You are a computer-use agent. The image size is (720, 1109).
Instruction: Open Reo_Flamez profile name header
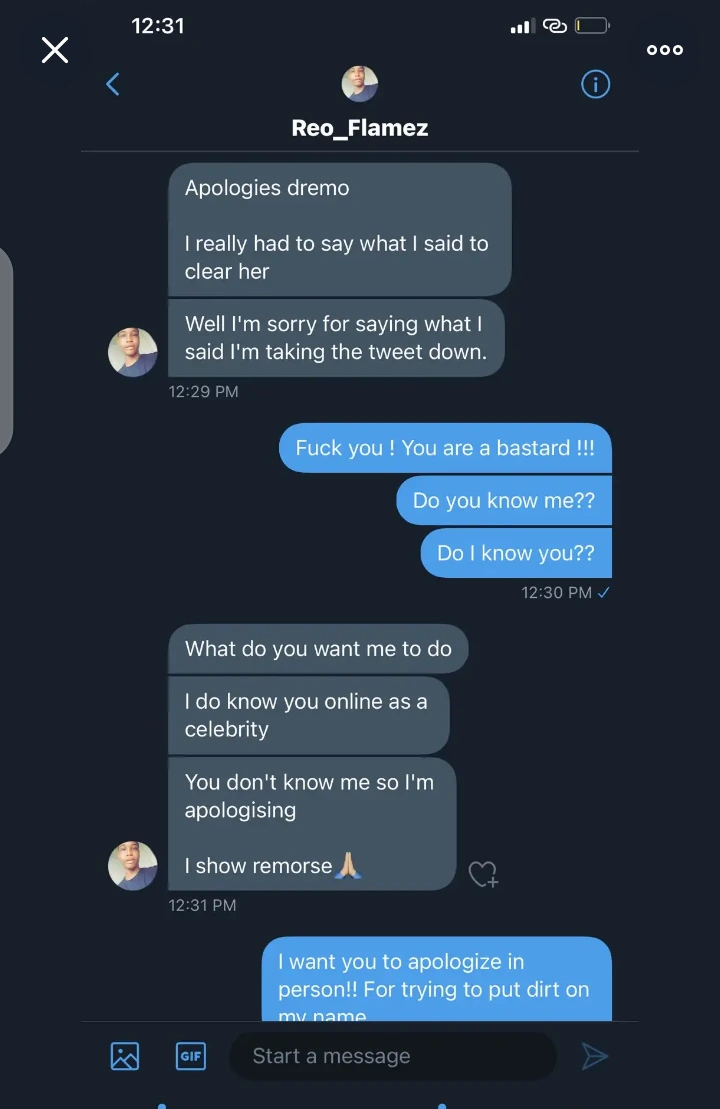[x=360, y=128]
